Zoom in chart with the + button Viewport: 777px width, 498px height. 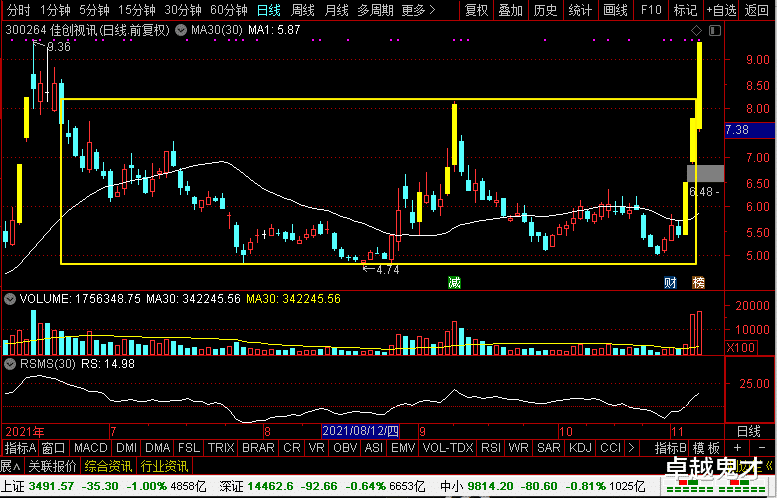(737, 448)
